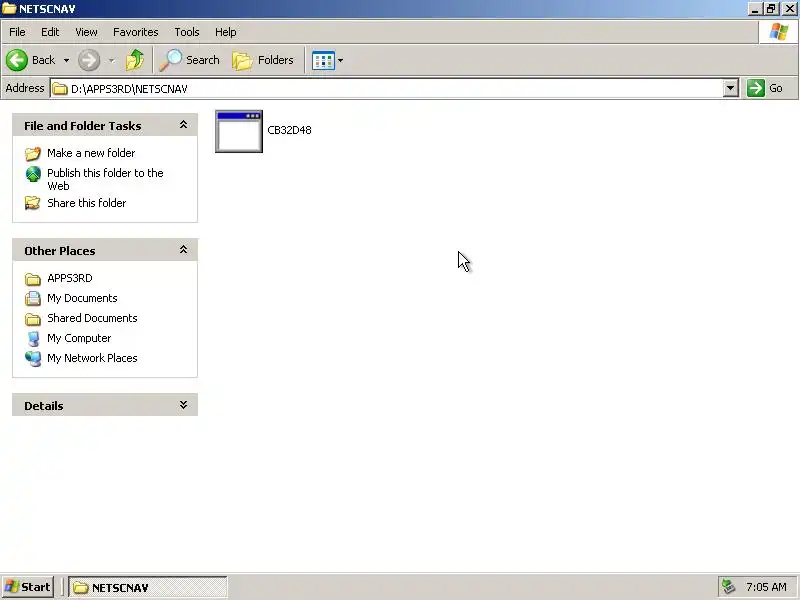800x600 pixels.
Task: Open the Search pane
Action: 189,60
